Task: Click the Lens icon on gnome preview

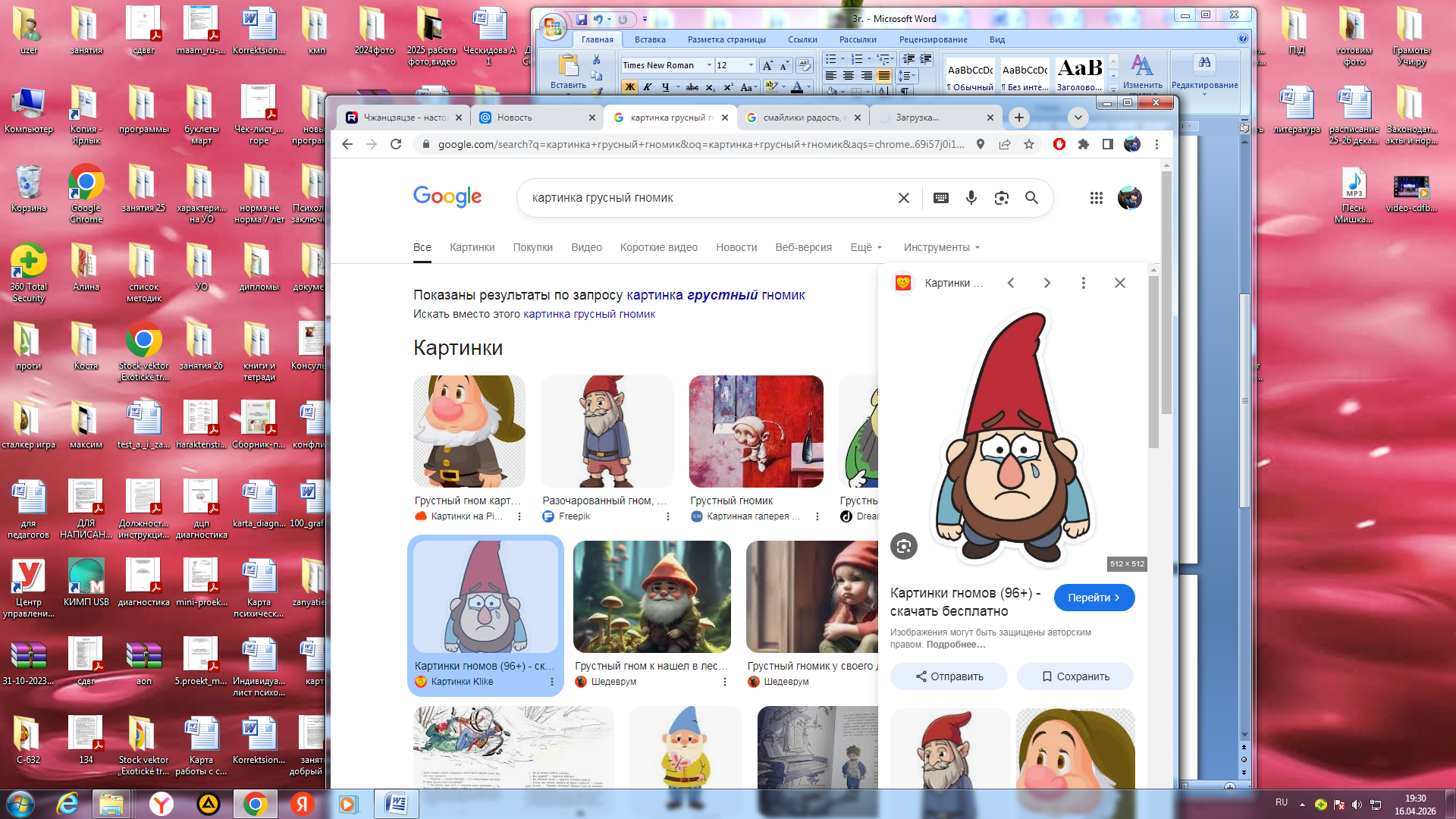Action: coord(903,546)
